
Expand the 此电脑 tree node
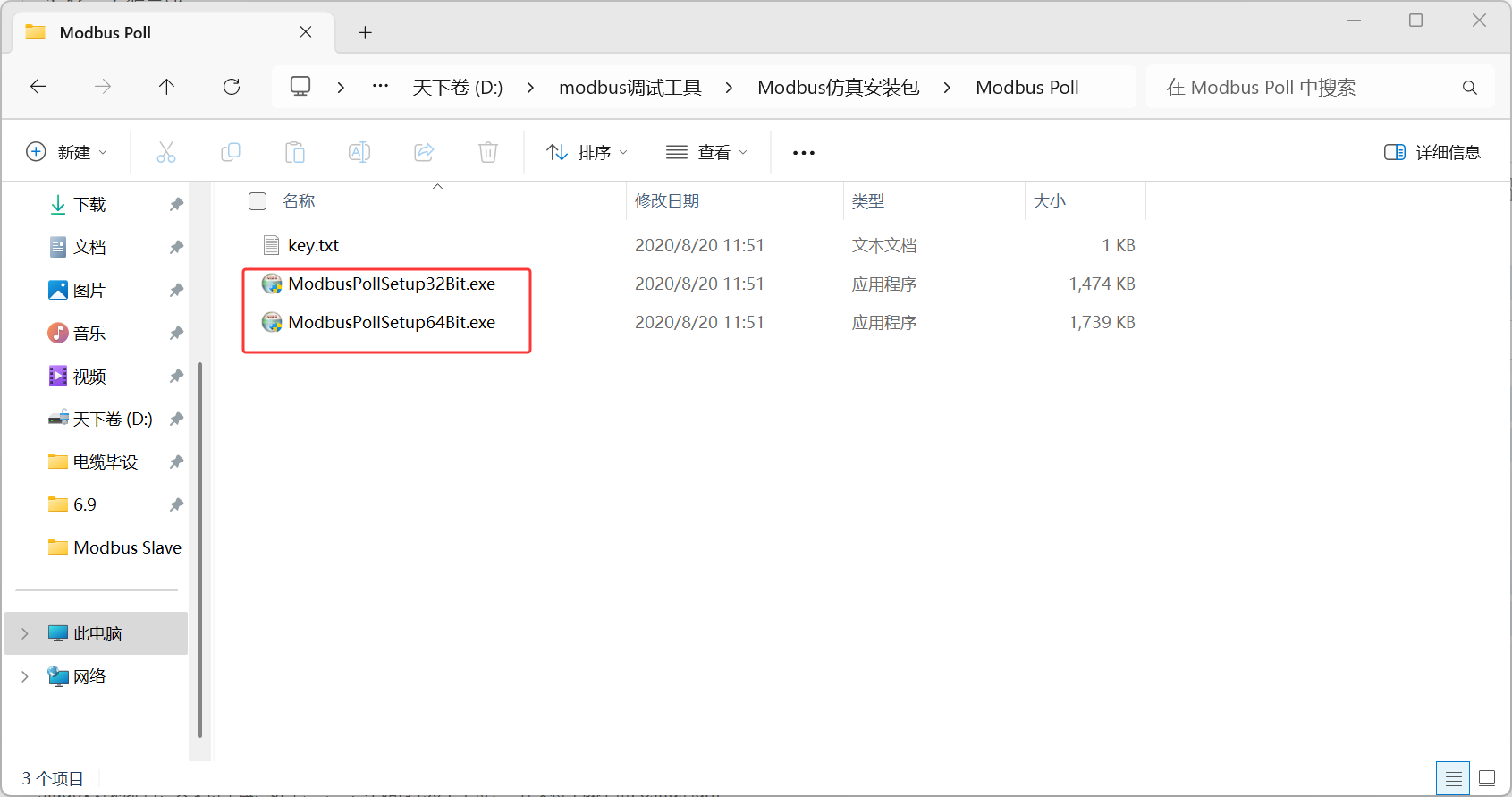click(x=25, y=633)
